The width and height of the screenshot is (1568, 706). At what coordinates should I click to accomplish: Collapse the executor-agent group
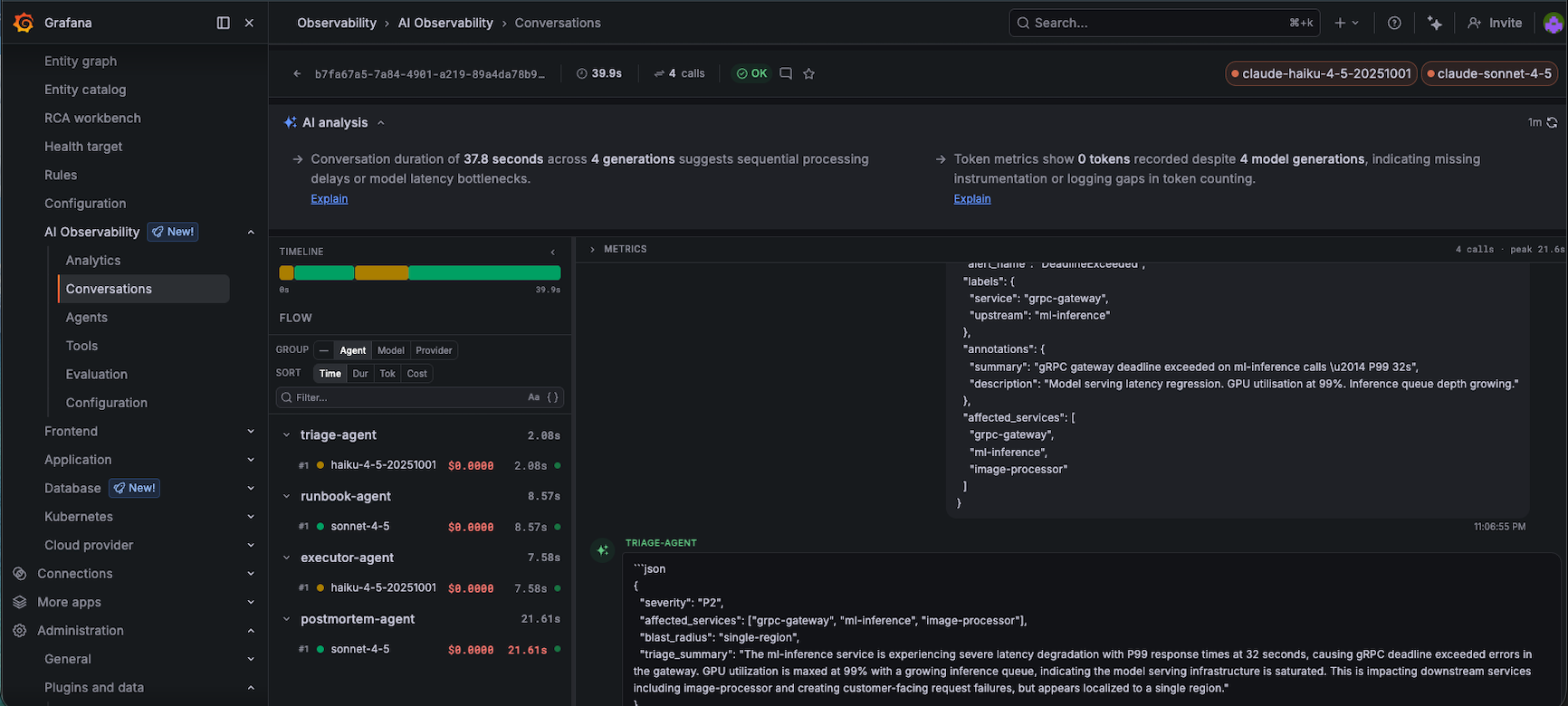(x=286, y=558)
